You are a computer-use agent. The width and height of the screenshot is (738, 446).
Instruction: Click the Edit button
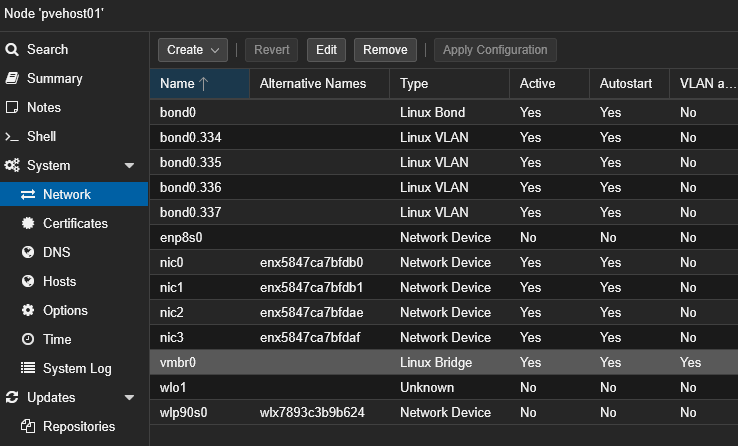pos(326,50)
